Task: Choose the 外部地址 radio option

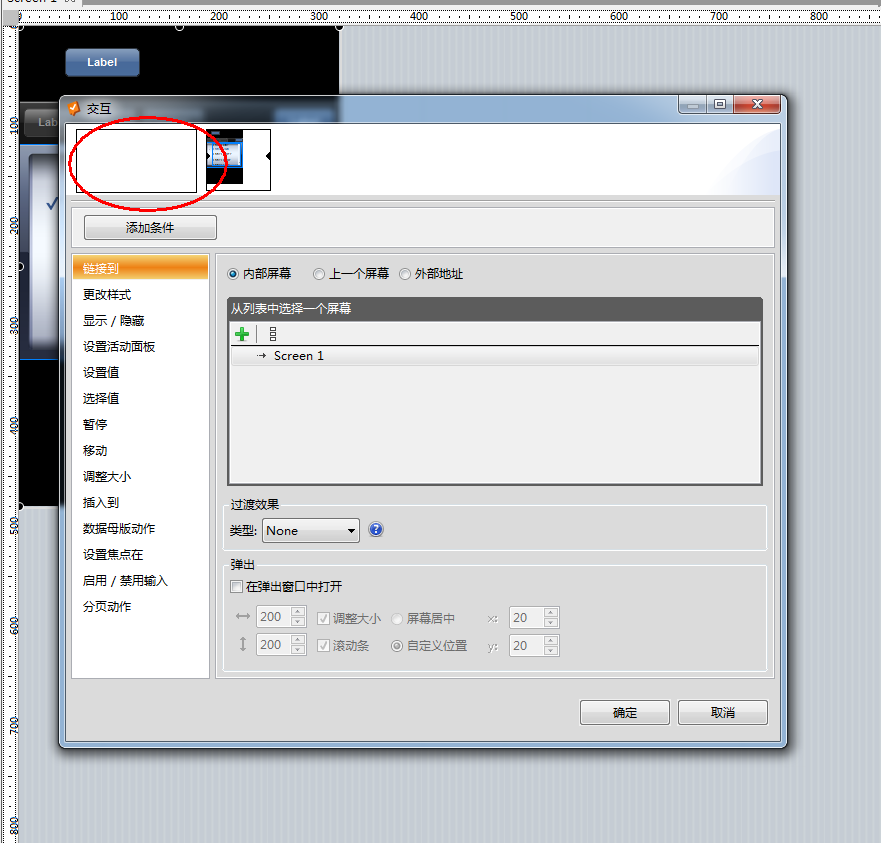Action: point(405,273)
